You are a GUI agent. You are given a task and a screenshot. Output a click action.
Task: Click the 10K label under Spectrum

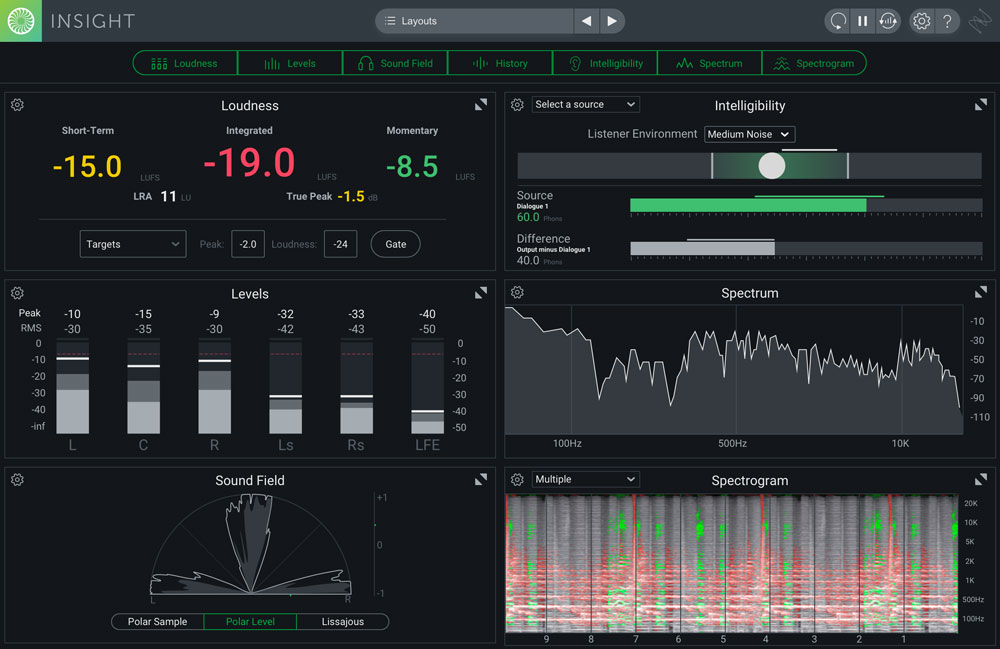pyautogui.click(x=901, y=443)
